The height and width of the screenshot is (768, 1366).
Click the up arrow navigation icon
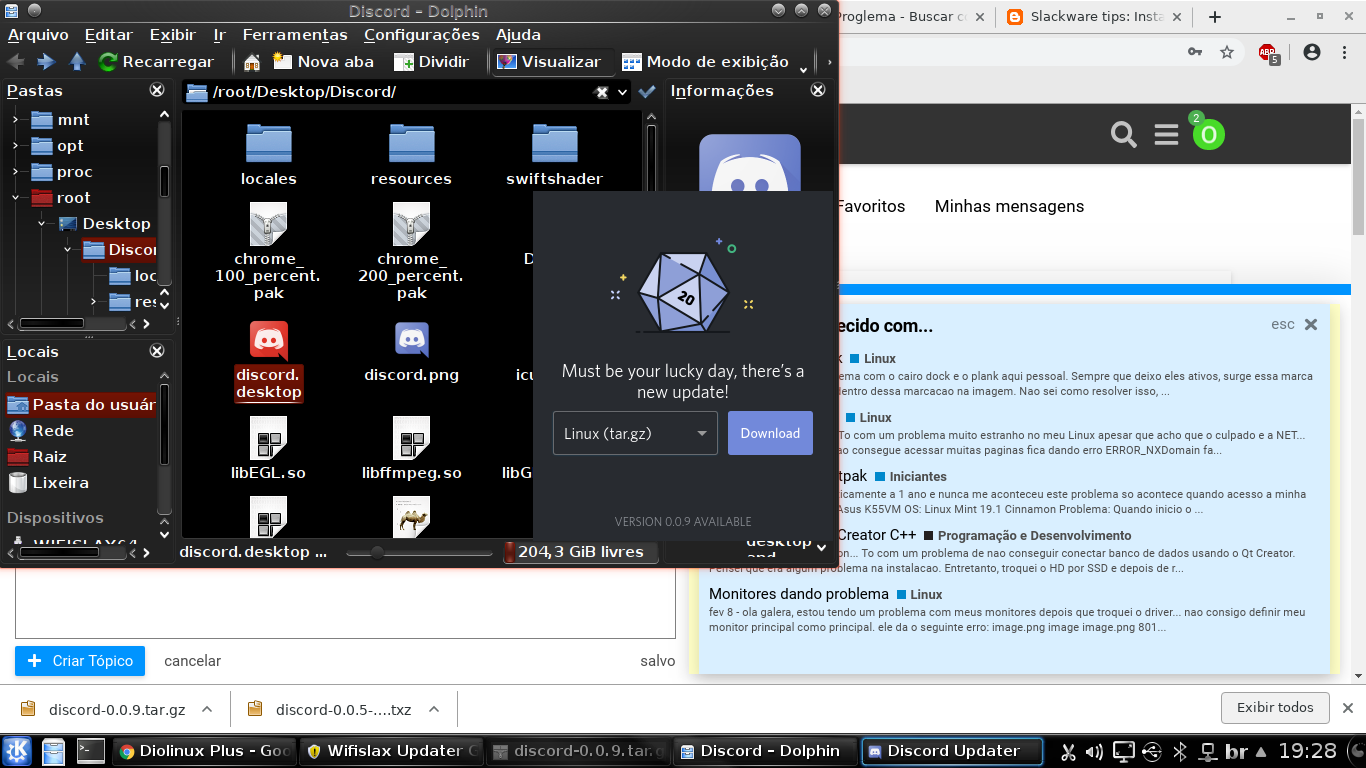(77, 62)
